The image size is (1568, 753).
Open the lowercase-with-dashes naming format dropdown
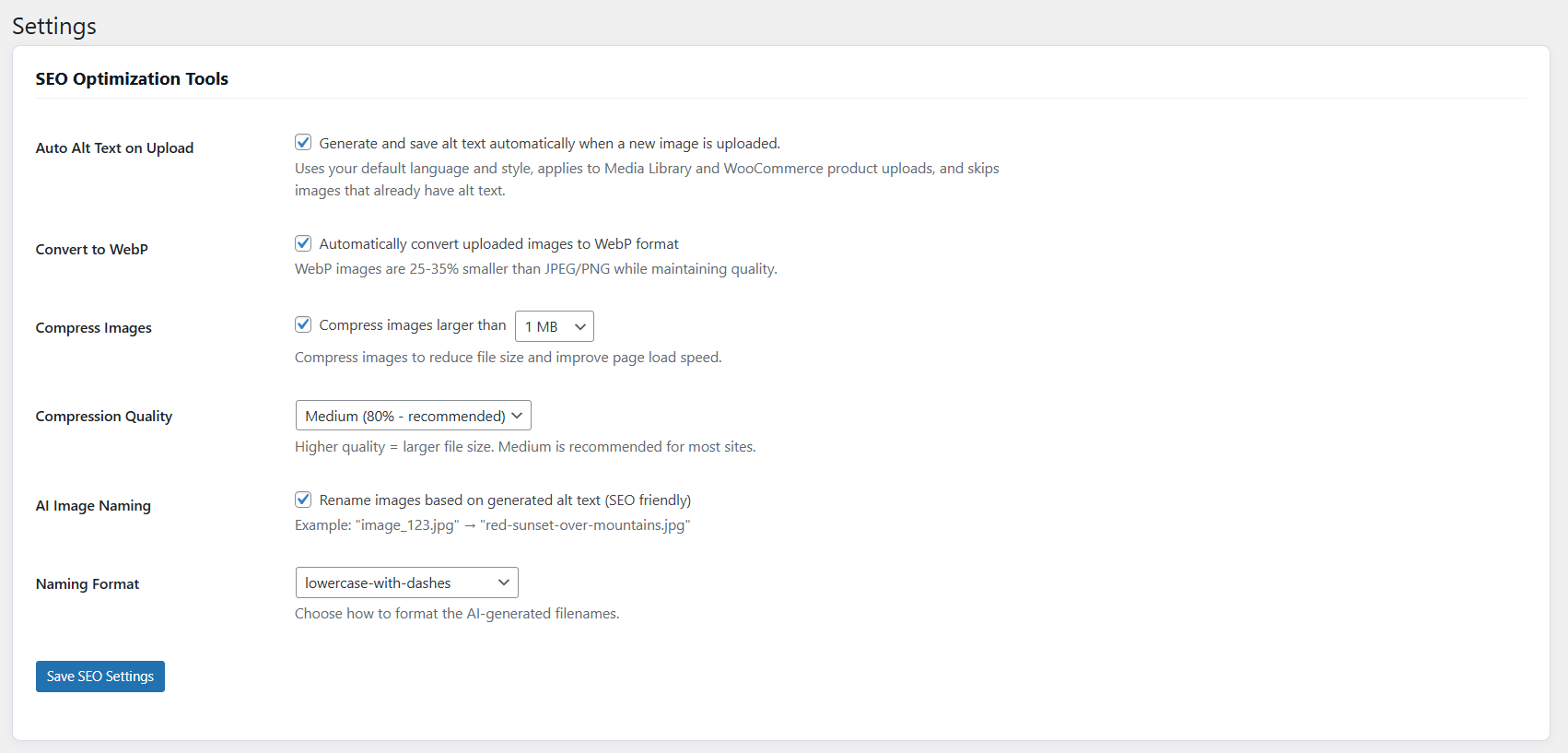pos(406,582)
